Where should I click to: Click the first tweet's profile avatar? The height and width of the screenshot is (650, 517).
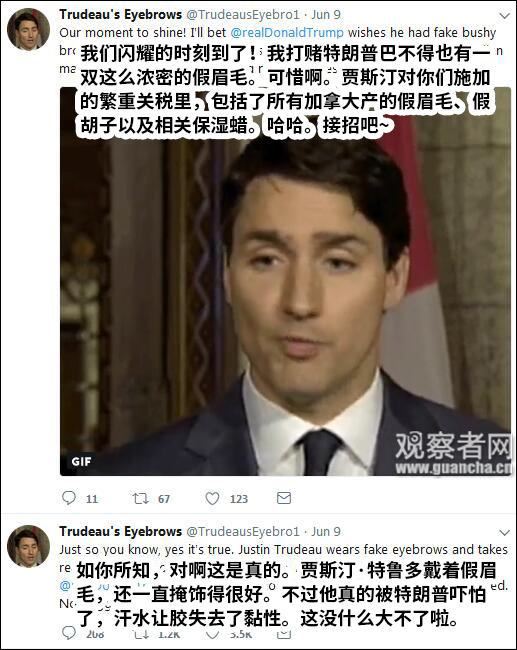pyautogui.click(x=29, y=29)
